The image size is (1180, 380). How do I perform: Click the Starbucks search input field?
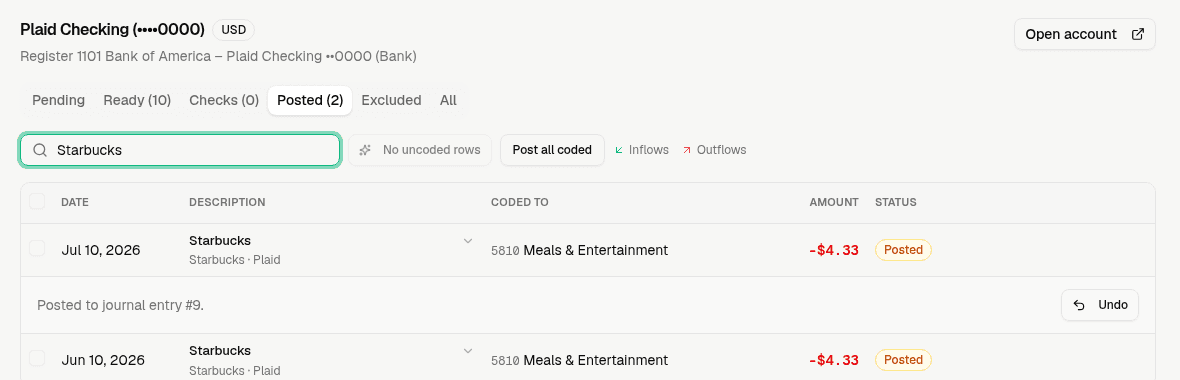[180, 150]
